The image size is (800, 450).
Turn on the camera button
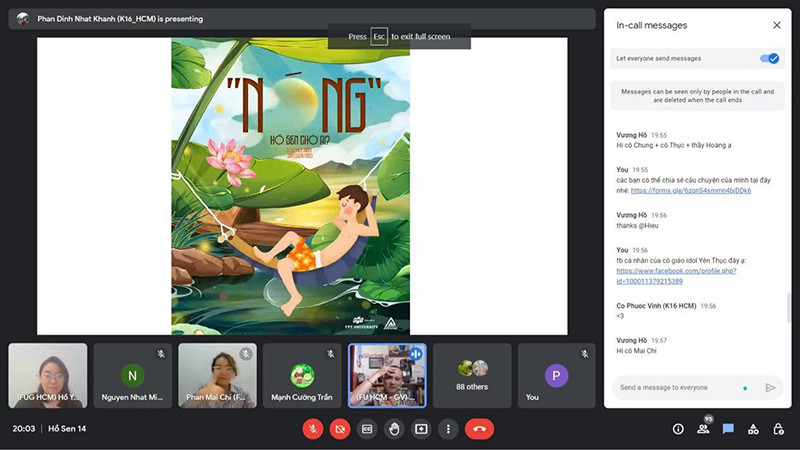(x=340, y=428)
